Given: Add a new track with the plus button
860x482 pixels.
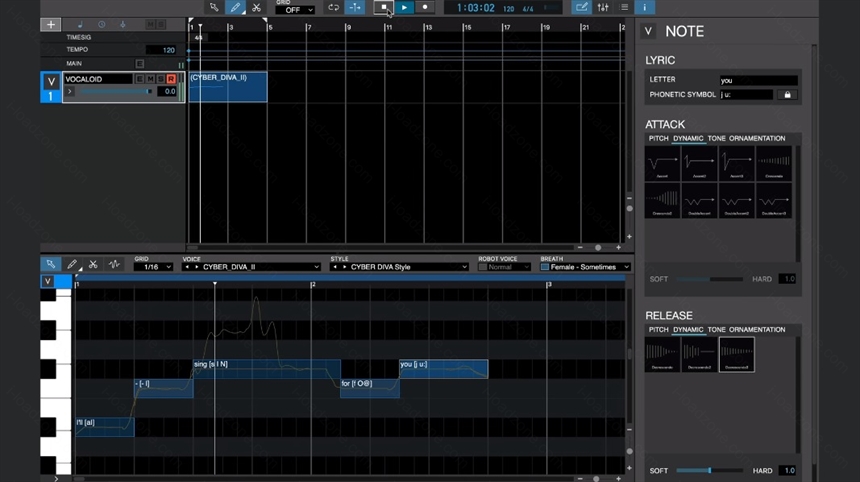Looking at the screenshot, I should click(x=50, y=25).
